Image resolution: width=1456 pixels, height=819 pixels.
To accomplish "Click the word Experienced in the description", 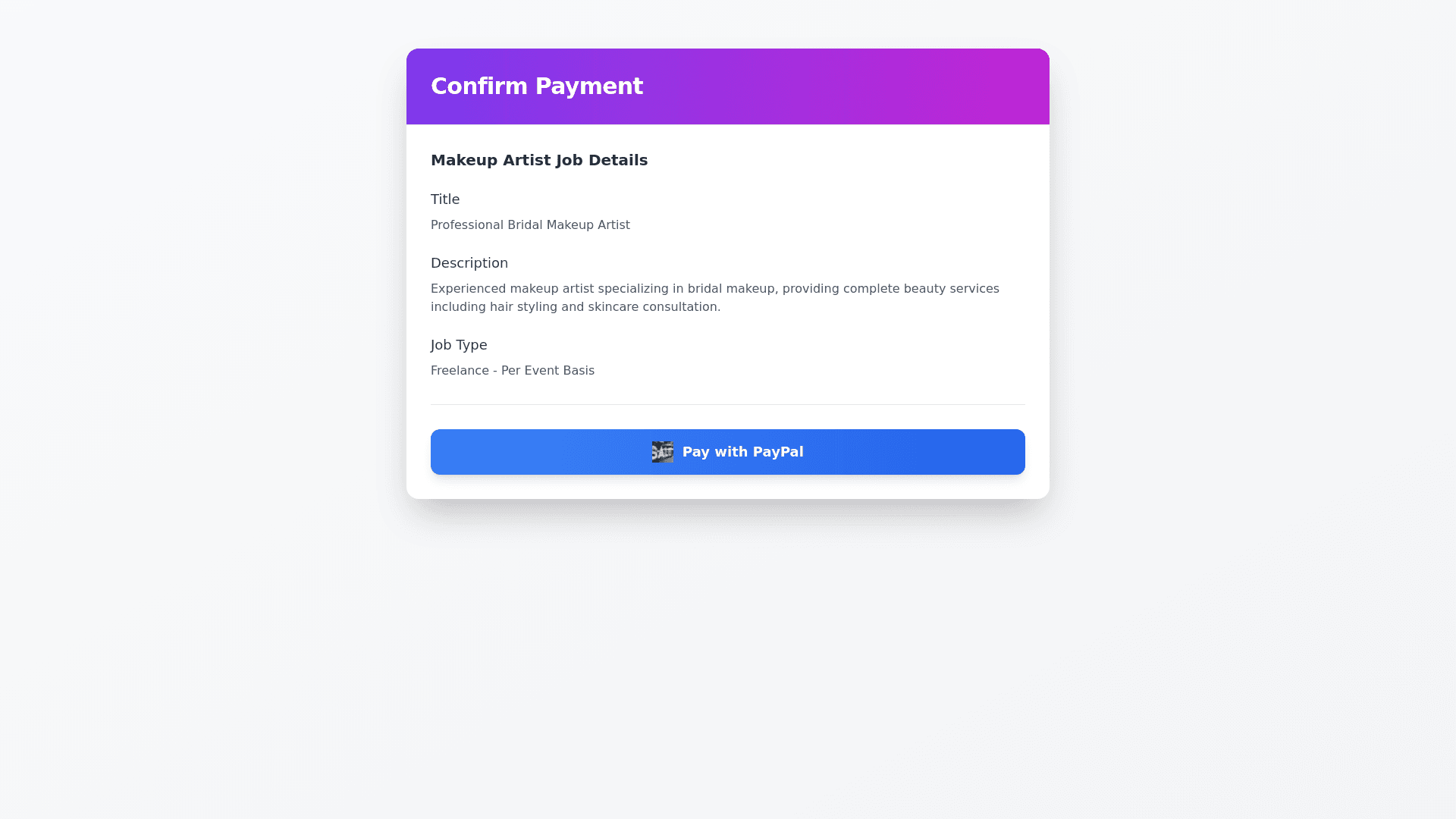I will (x=468, y=289).
